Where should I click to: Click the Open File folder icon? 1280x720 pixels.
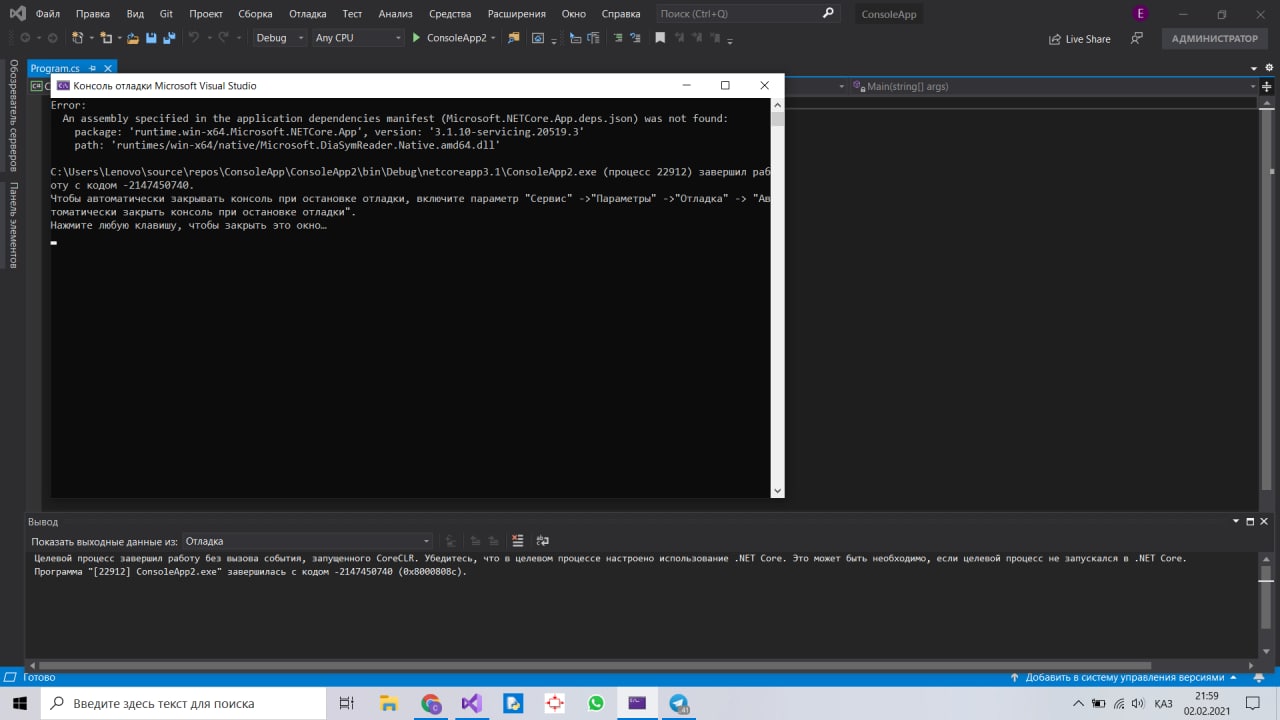(x=132, y=38)
